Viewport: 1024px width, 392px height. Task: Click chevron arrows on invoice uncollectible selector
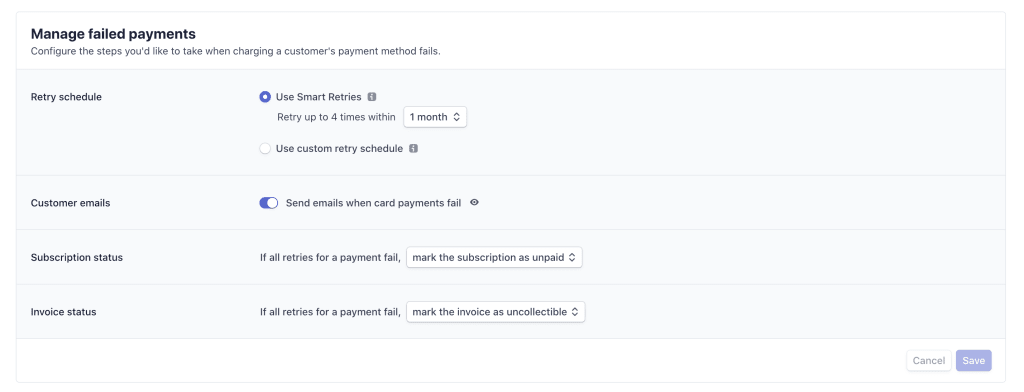(x=575, y=312)
